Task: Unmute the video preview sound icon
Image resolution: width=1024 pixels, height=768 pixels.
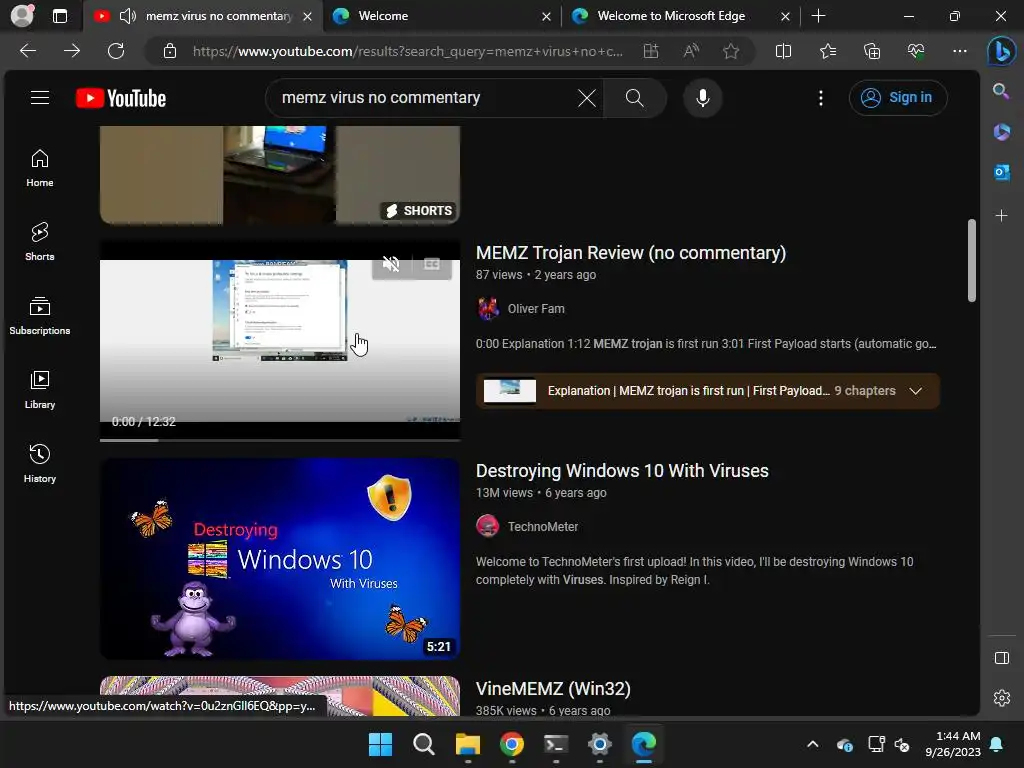Action: 391,264
